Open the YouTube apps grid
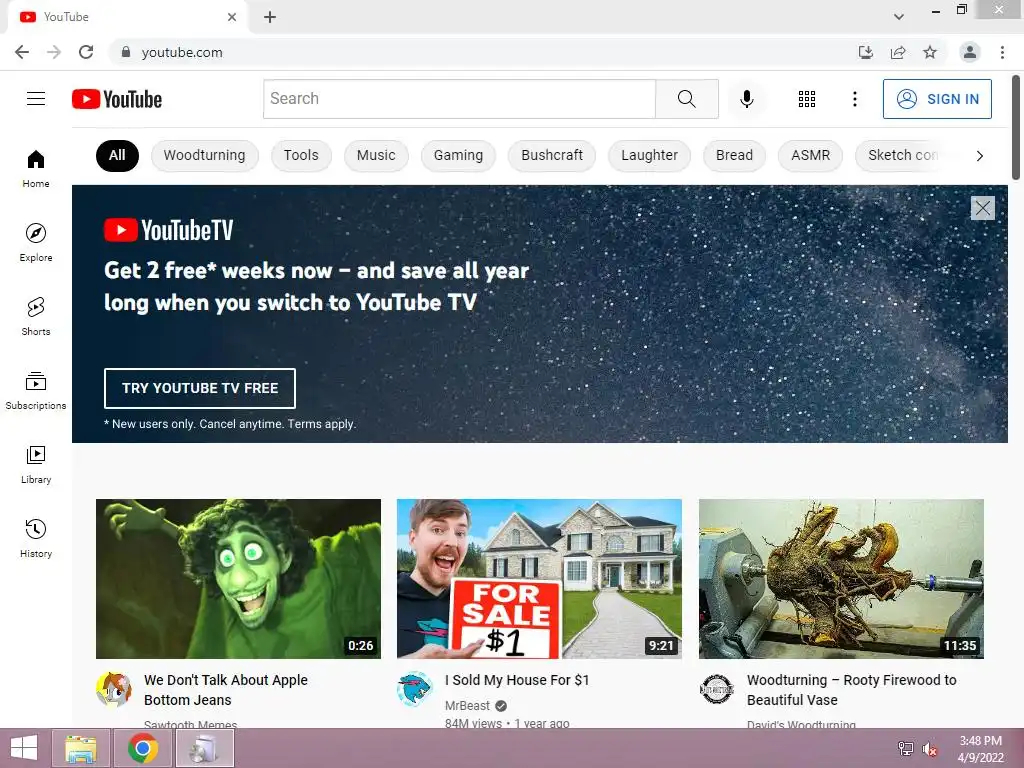The height and width of the screenshot is (768, 1024). (807, 99)
